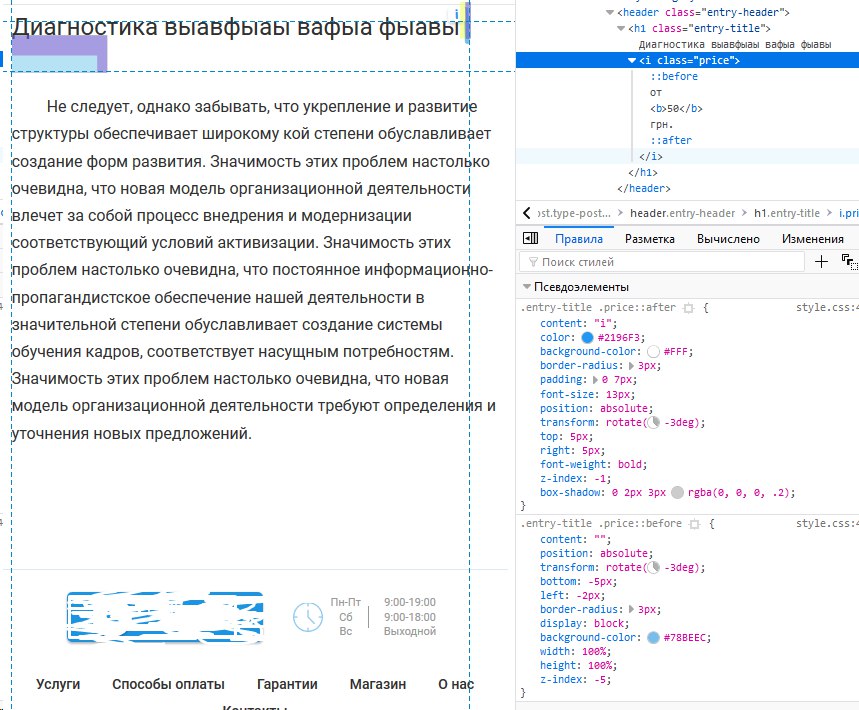Viewport: 859px width, 710px height.
Task: Select the <b>50</b> node in markup
Action: [676, 108]
